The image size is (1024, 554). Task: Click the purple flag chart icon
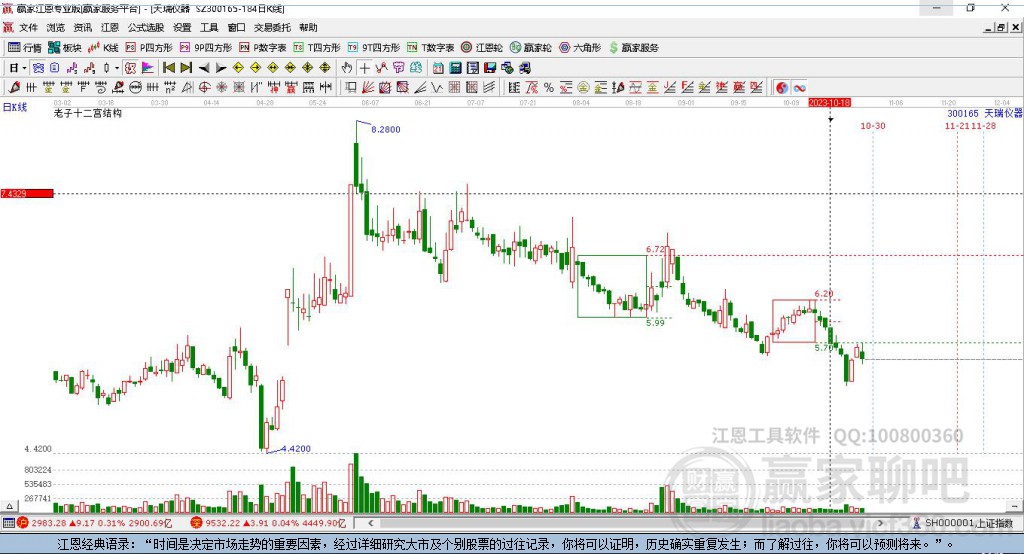pyautogui.click(x=148, y=68)
